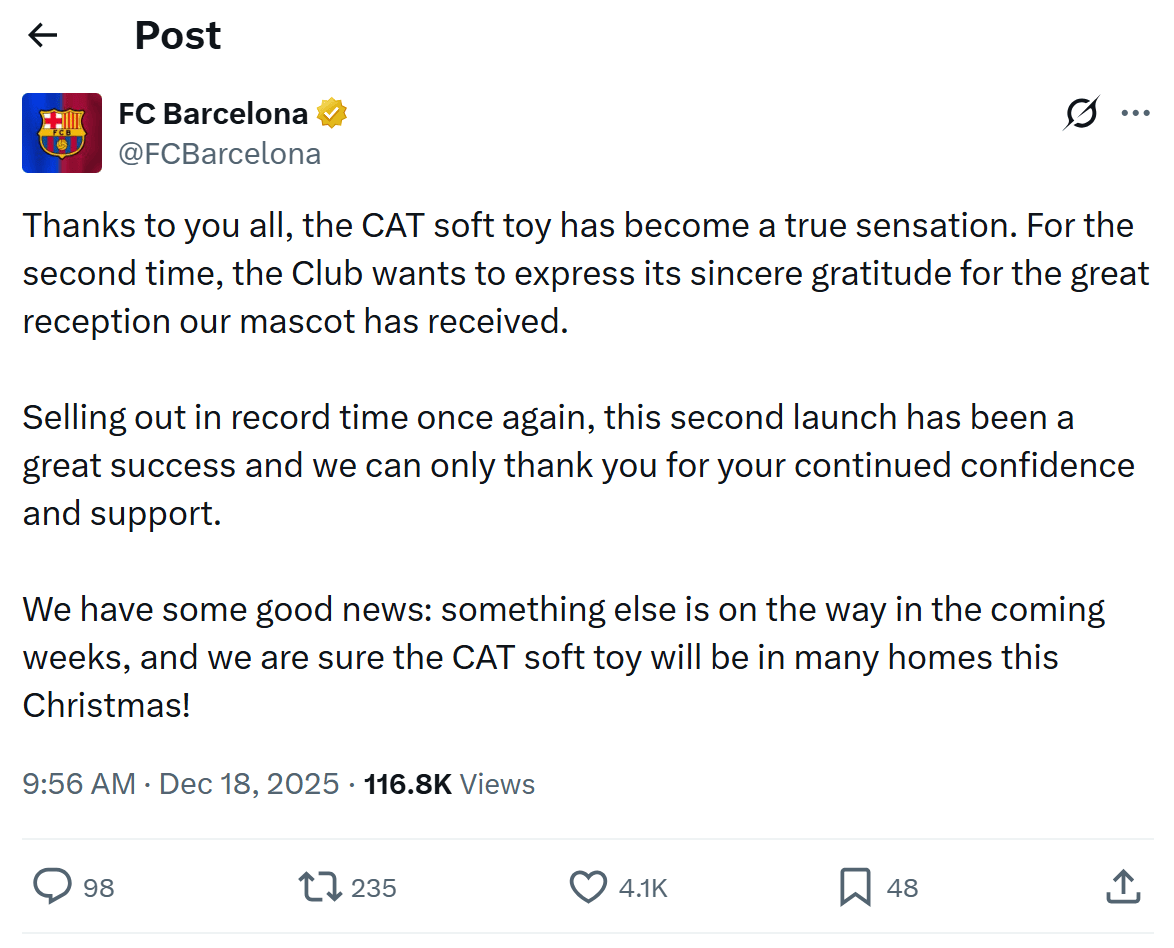Click the repost count 235

point(373,888)
